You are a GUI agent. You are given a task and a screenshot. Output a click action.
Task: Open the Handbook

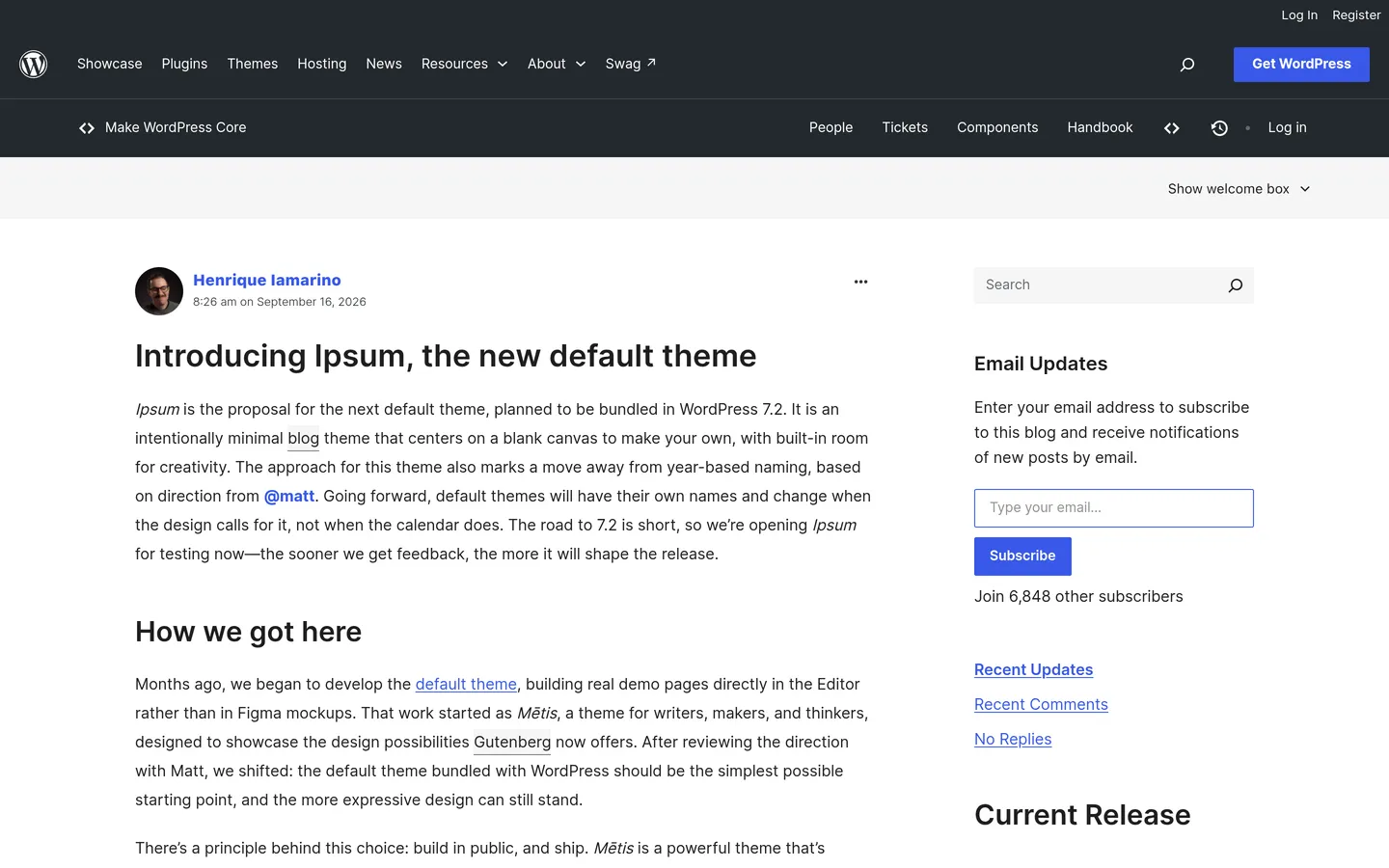click(1100, 128)
